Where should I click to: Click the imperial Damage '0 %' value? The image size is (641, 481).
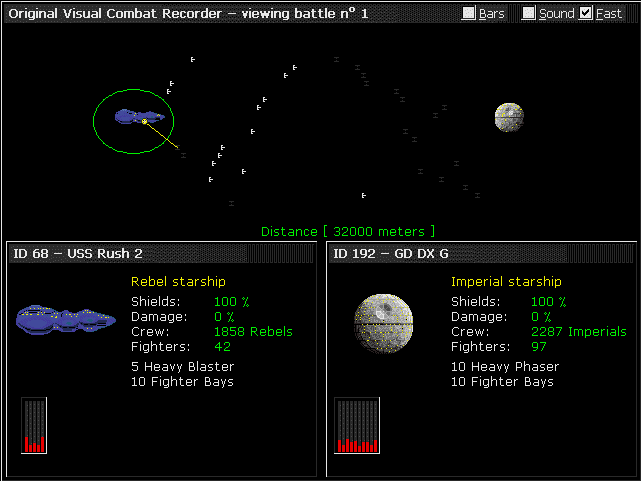point(541,317)
